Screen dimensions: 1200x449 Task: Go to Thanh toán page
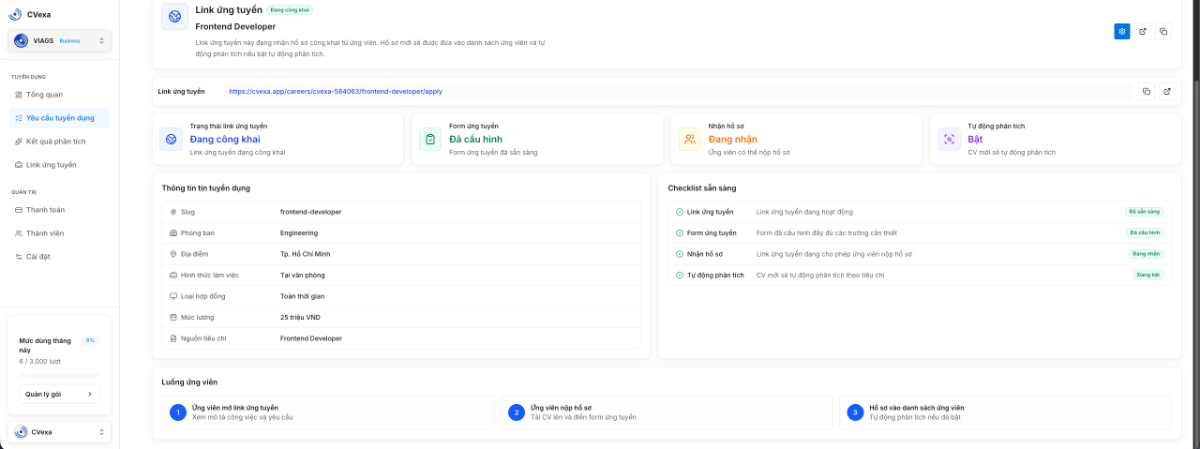click(x=59, y=210)
